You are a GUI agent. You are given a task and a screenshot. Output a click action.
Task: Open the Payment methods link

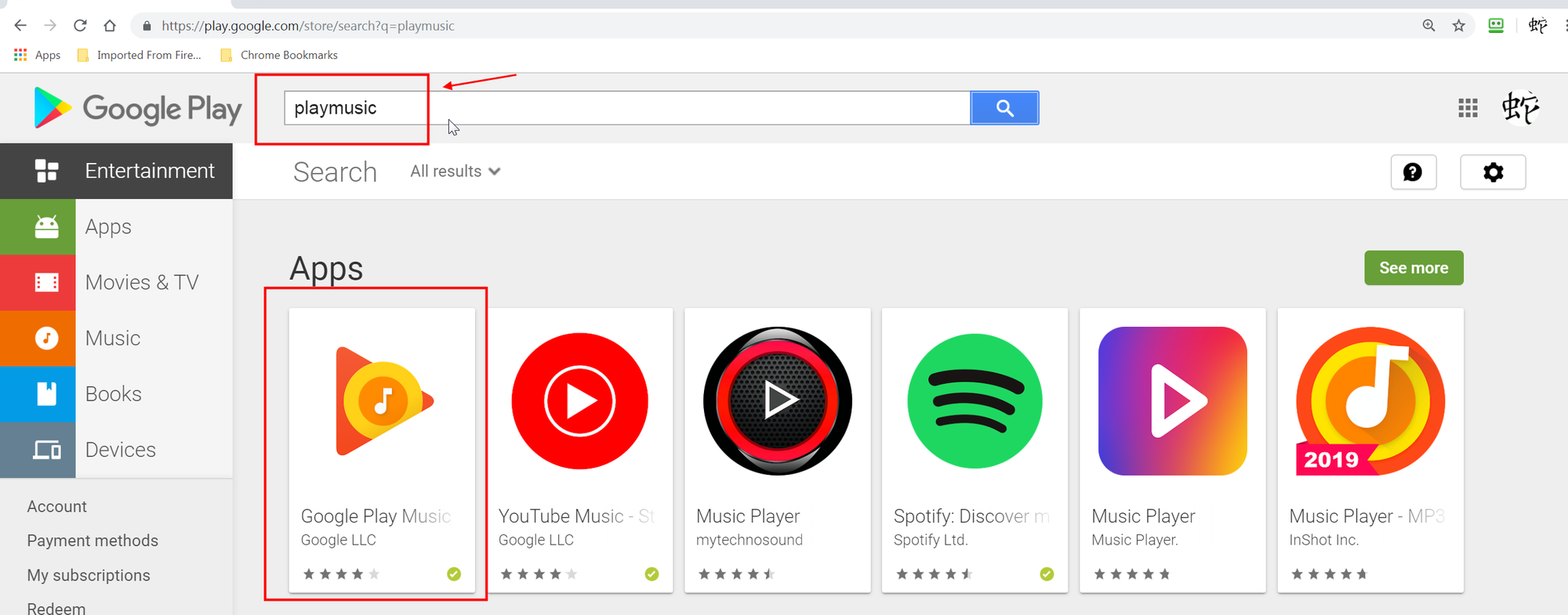click(93, 541)
